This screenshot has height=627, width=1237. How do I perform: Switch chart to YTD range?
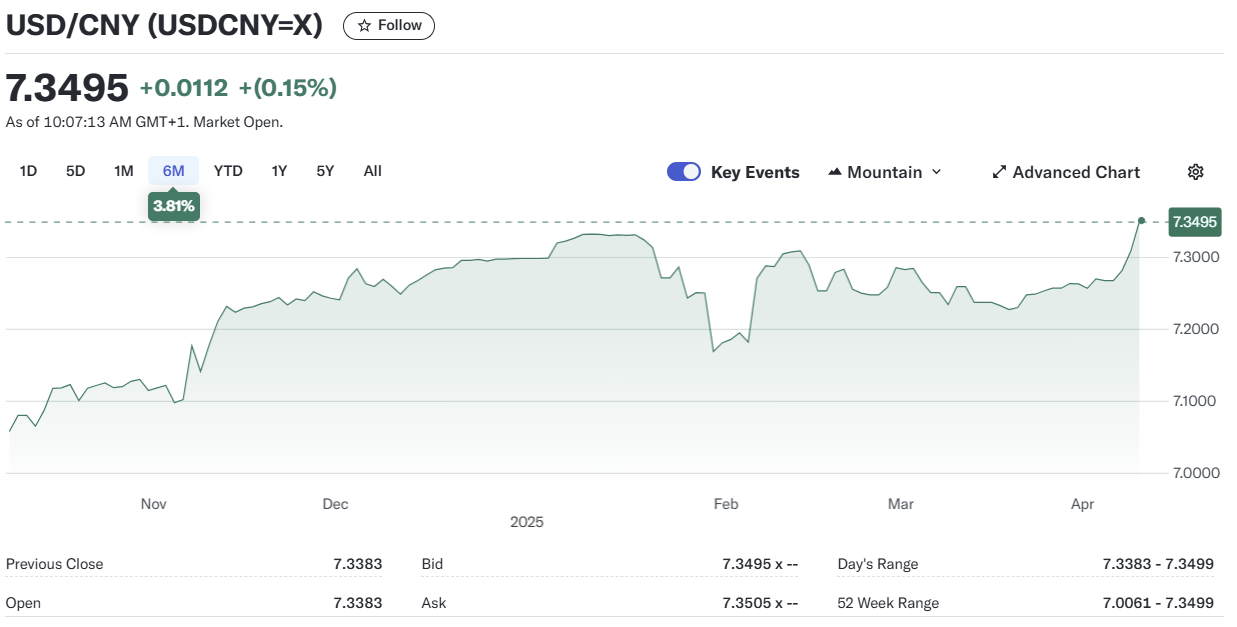pos(228,171)
